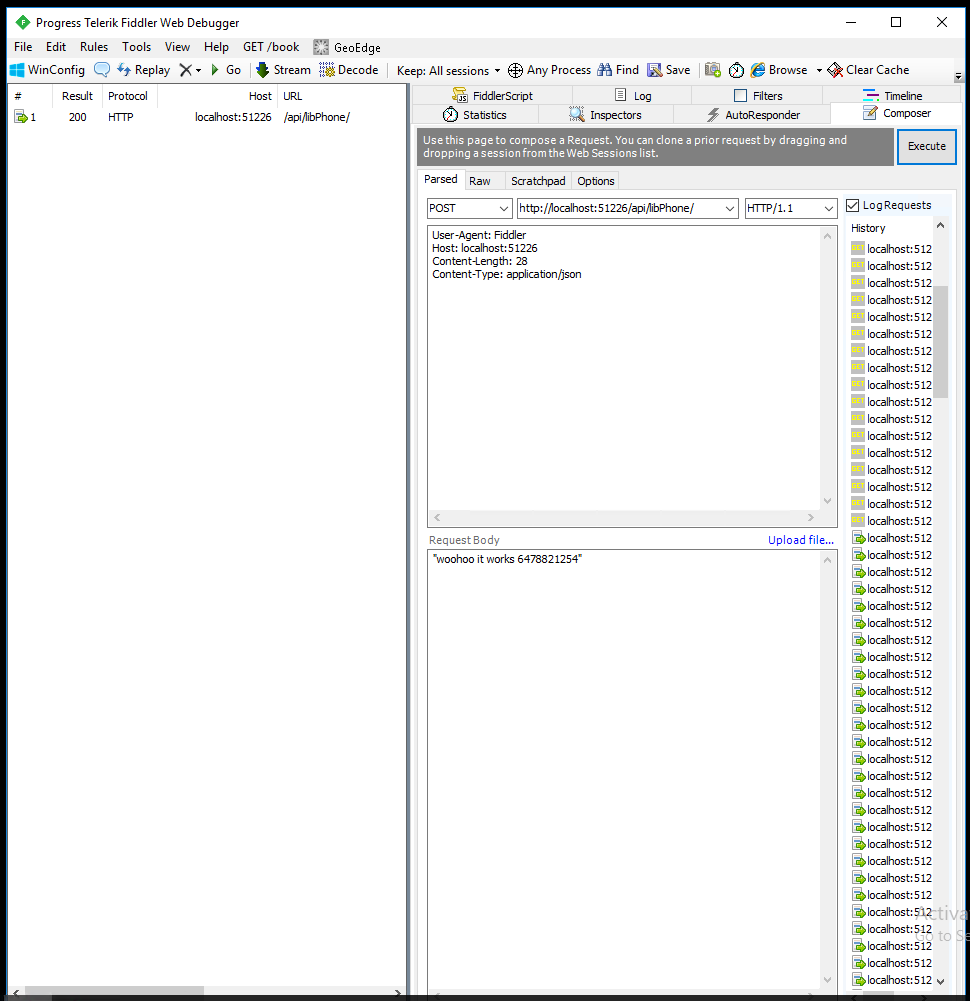Select the Composer tab
The width and height of the screenshot is (970, 1001).
[x=897, y=114]
